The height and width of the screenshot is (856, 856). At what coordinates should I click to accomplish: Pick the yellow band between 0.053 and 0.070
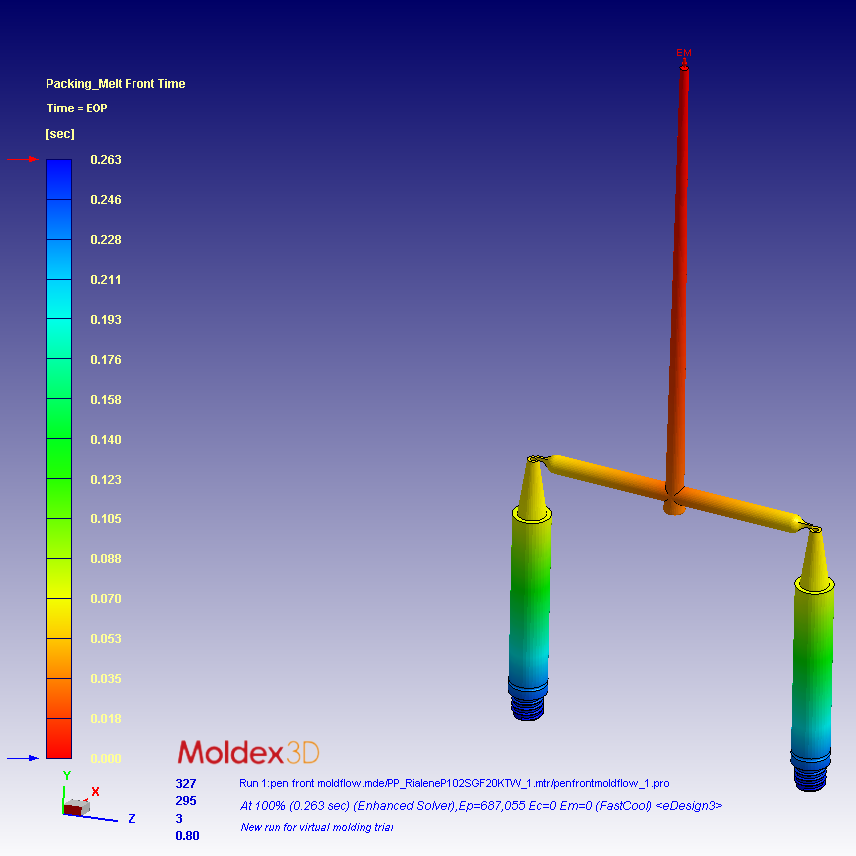(59, 618)
